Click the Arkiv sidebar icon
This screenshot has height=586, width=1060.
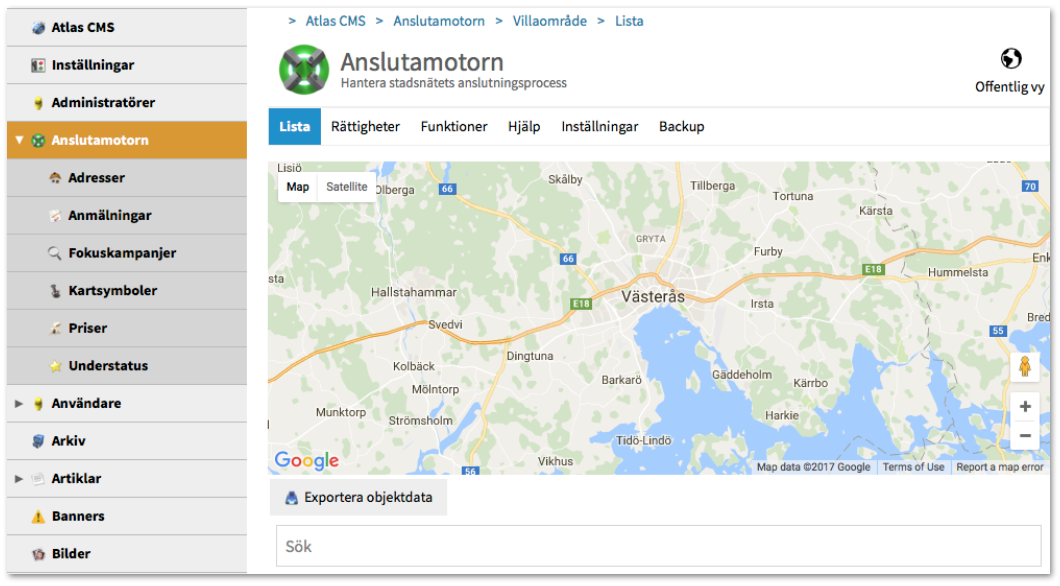click(x=39, y=441)
